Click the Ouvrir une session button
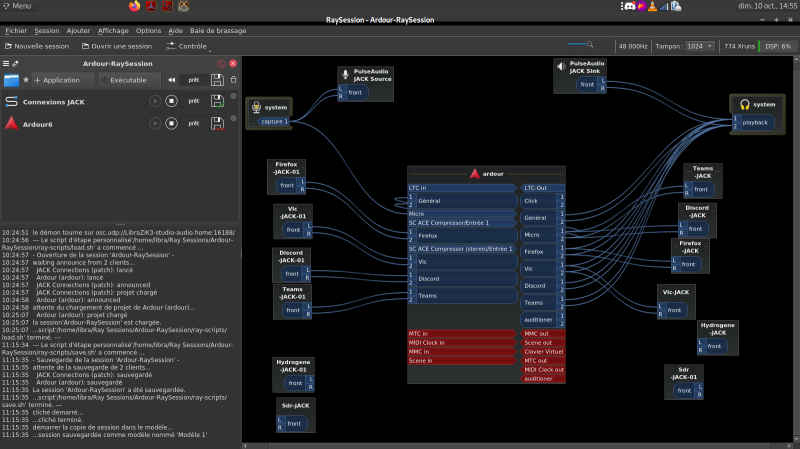The image size is (800, 449). coord(116,46)
